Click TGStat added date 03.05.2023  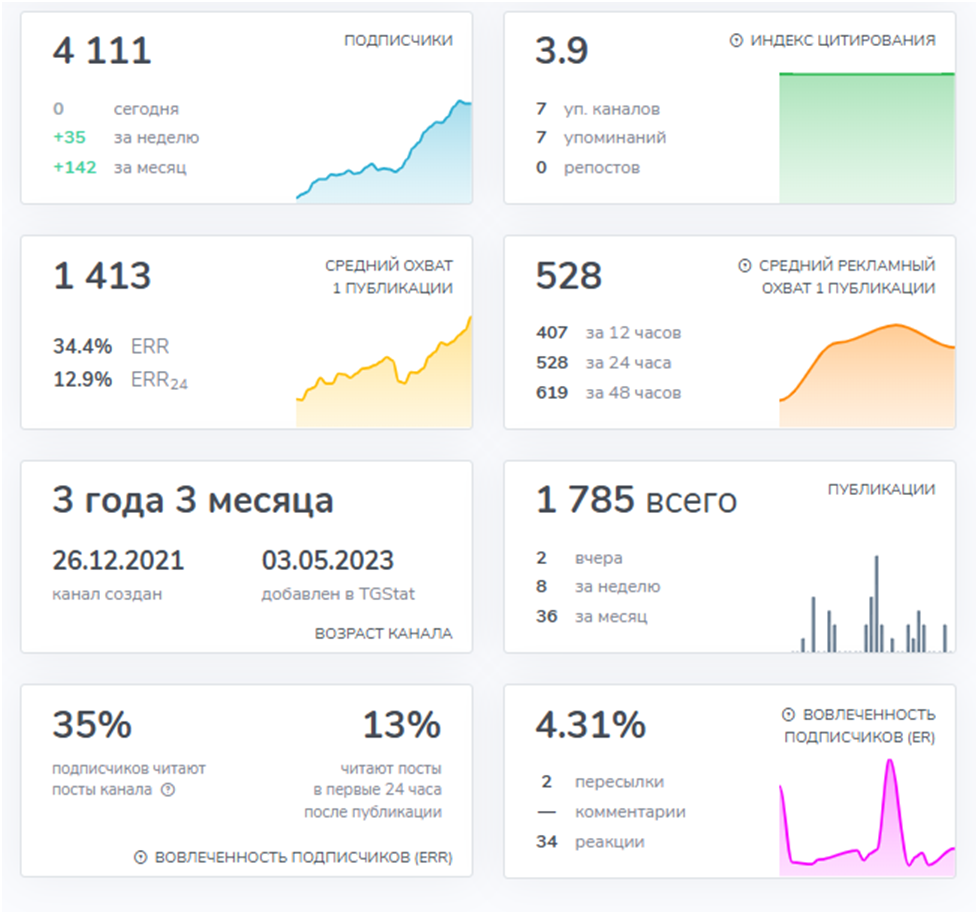328,561
